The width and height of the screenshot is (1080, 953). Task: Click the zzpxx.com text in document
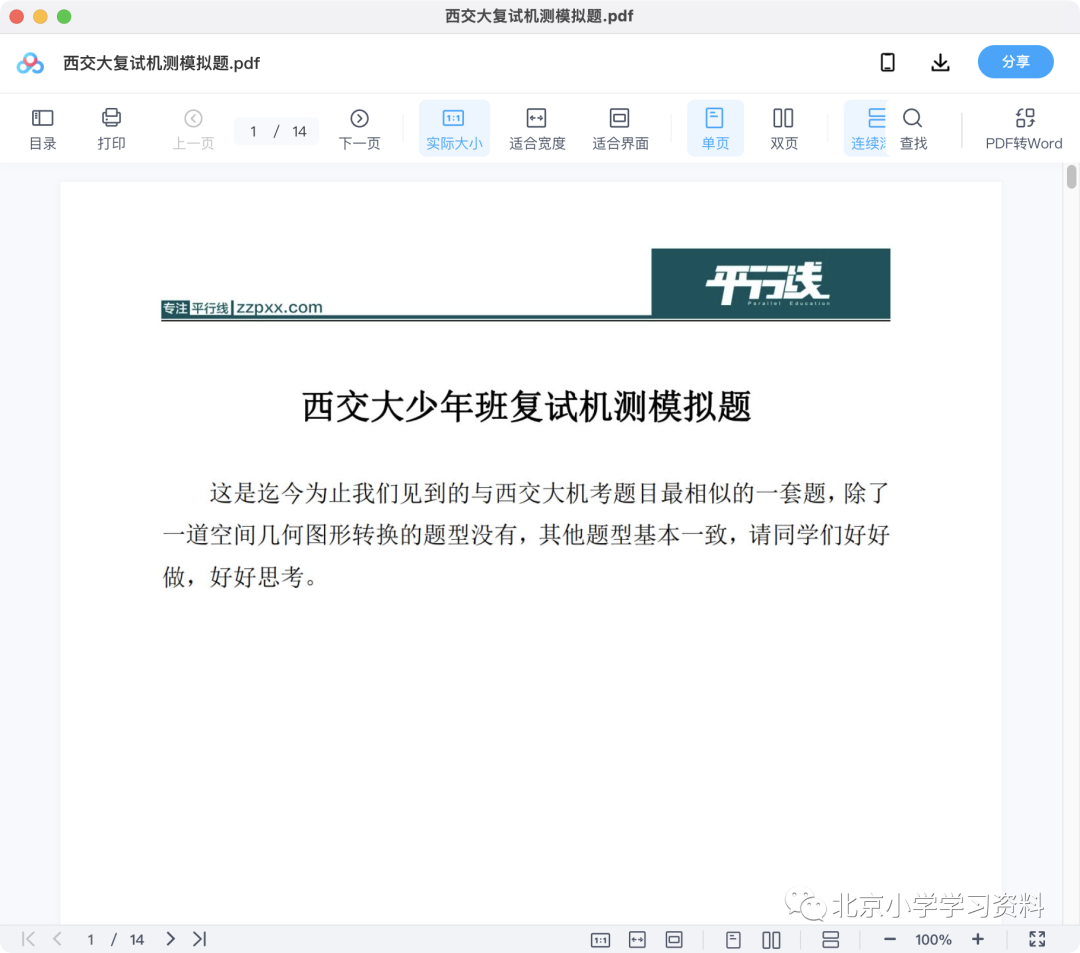279,307
